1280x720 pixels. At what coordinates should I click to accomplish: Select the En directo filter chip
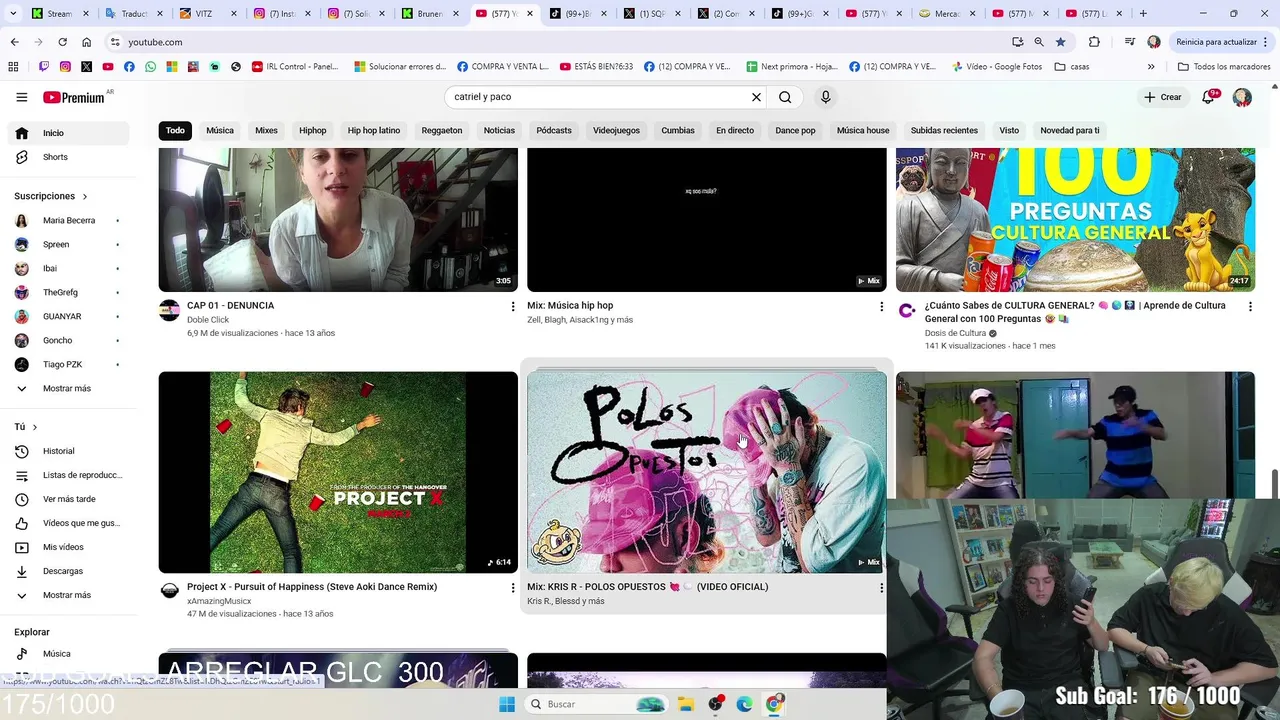point(735,130)
